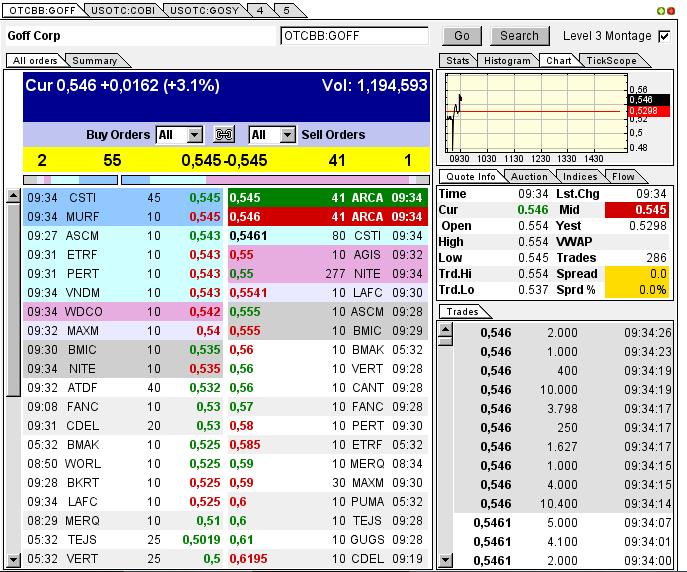Click the Sprd % value 0.0%
This screenshot has width=687, height=572.
(637, 290)
